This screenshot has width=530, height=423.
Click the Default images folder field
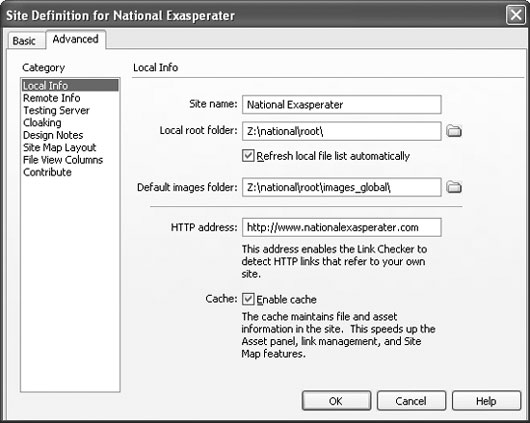point(342,187)
